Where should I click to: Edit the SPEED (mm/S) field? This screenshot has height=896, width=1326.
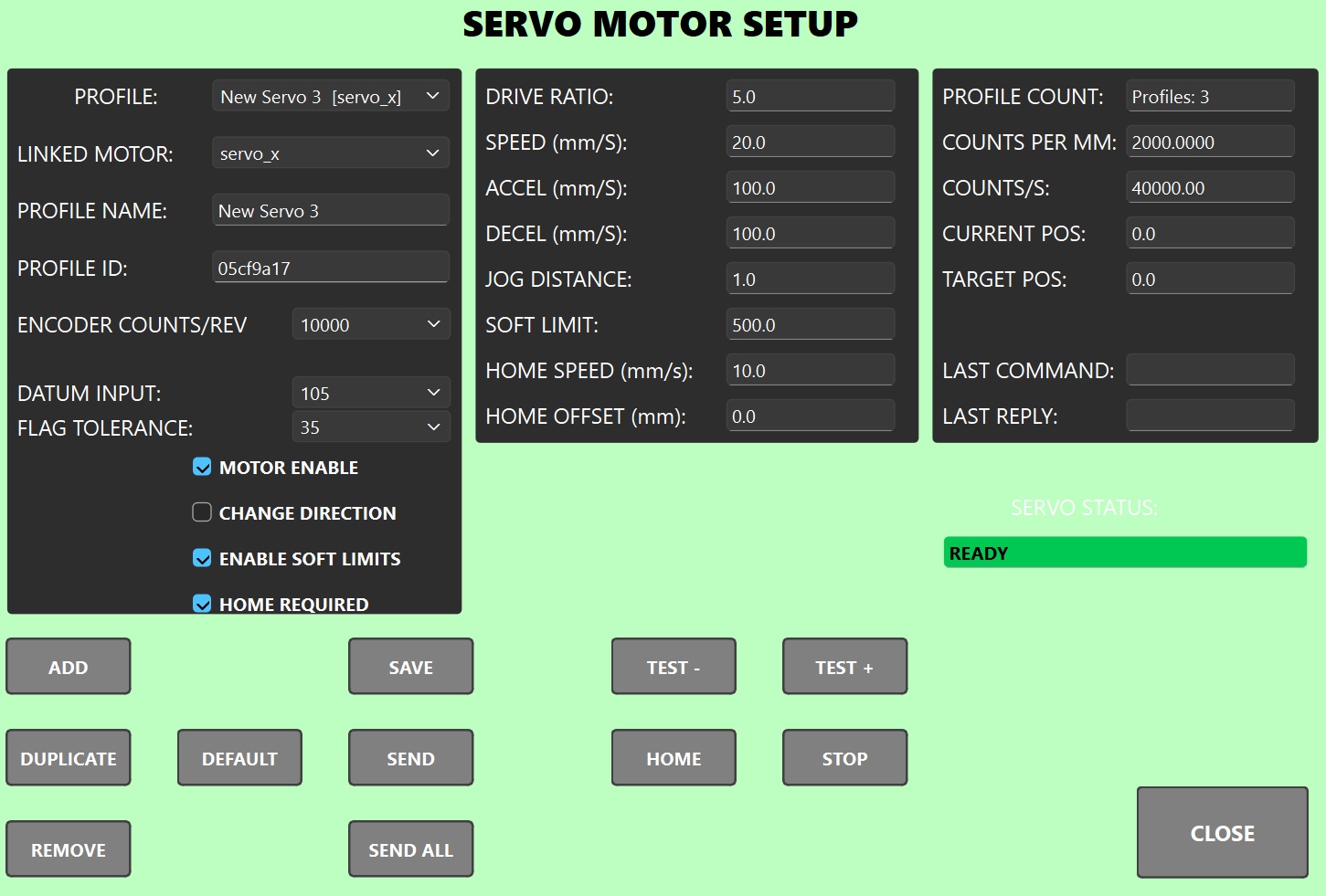point(811,142)
